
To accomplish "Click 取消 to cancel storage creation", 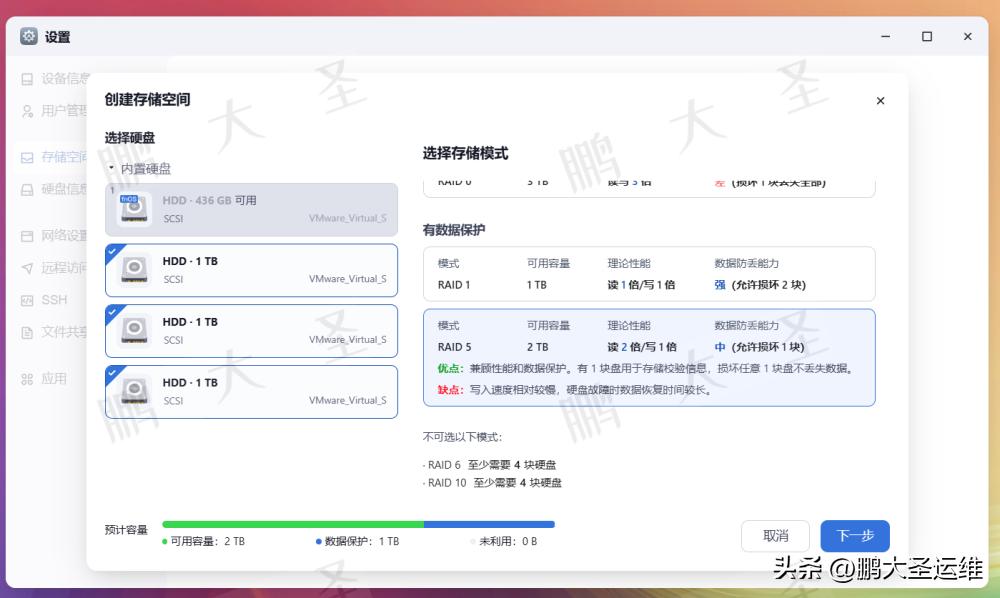I will tap(775, 536).
